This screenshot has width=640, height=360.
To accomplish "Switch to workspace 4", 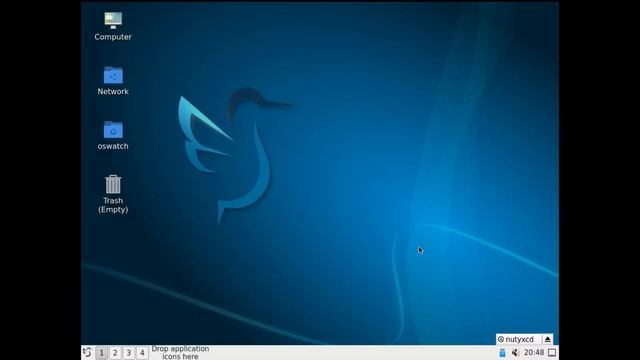I will point(142,353).
